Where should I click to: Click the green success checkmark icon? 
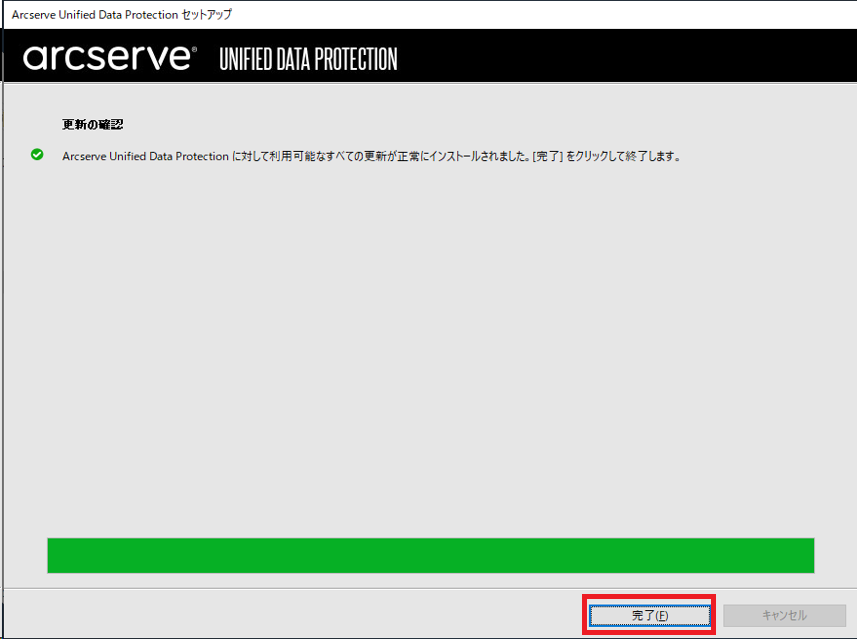pos(37,155)
